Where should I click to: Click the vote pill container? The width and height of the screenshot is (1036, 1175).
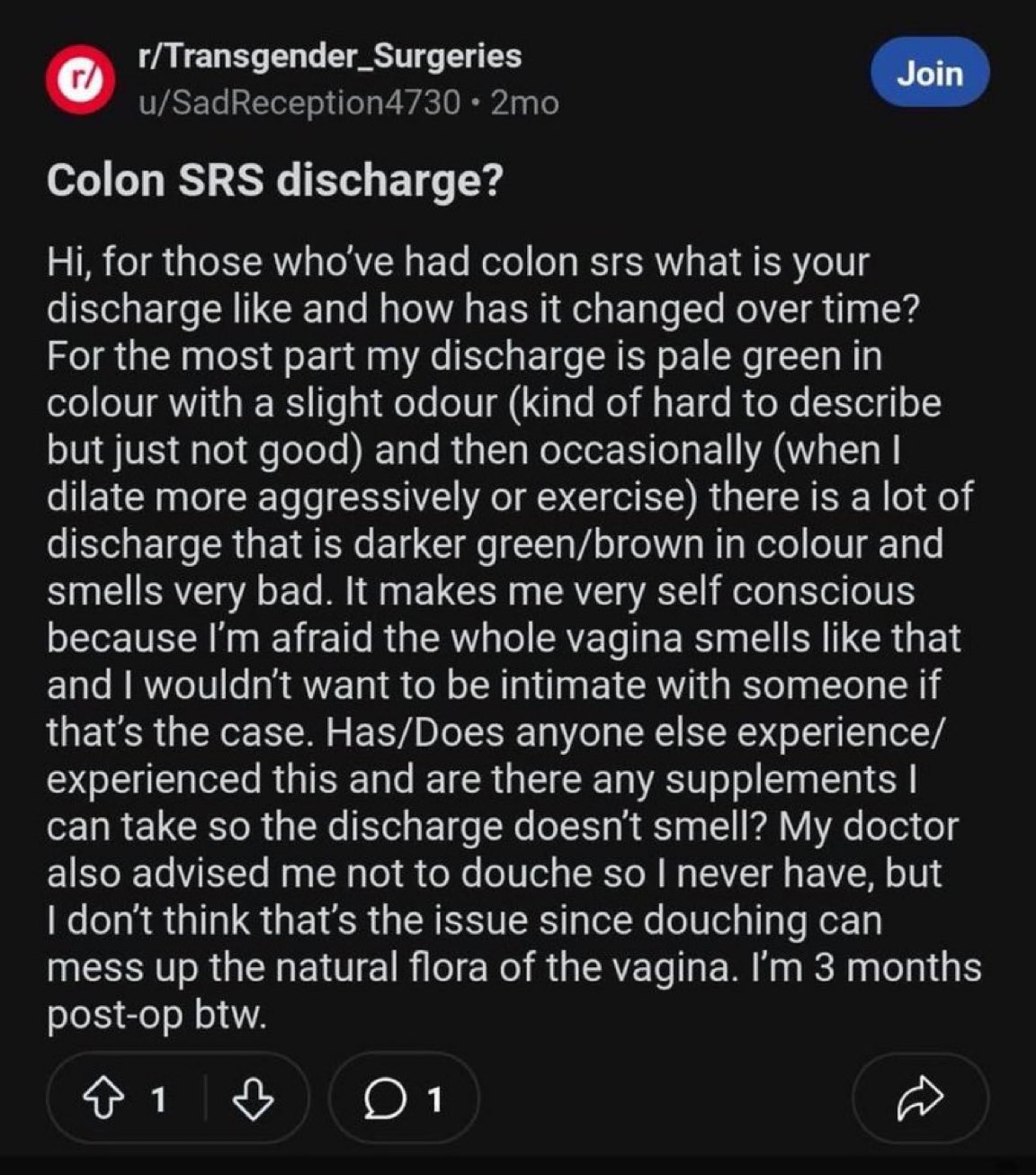tap(178, 1099)
